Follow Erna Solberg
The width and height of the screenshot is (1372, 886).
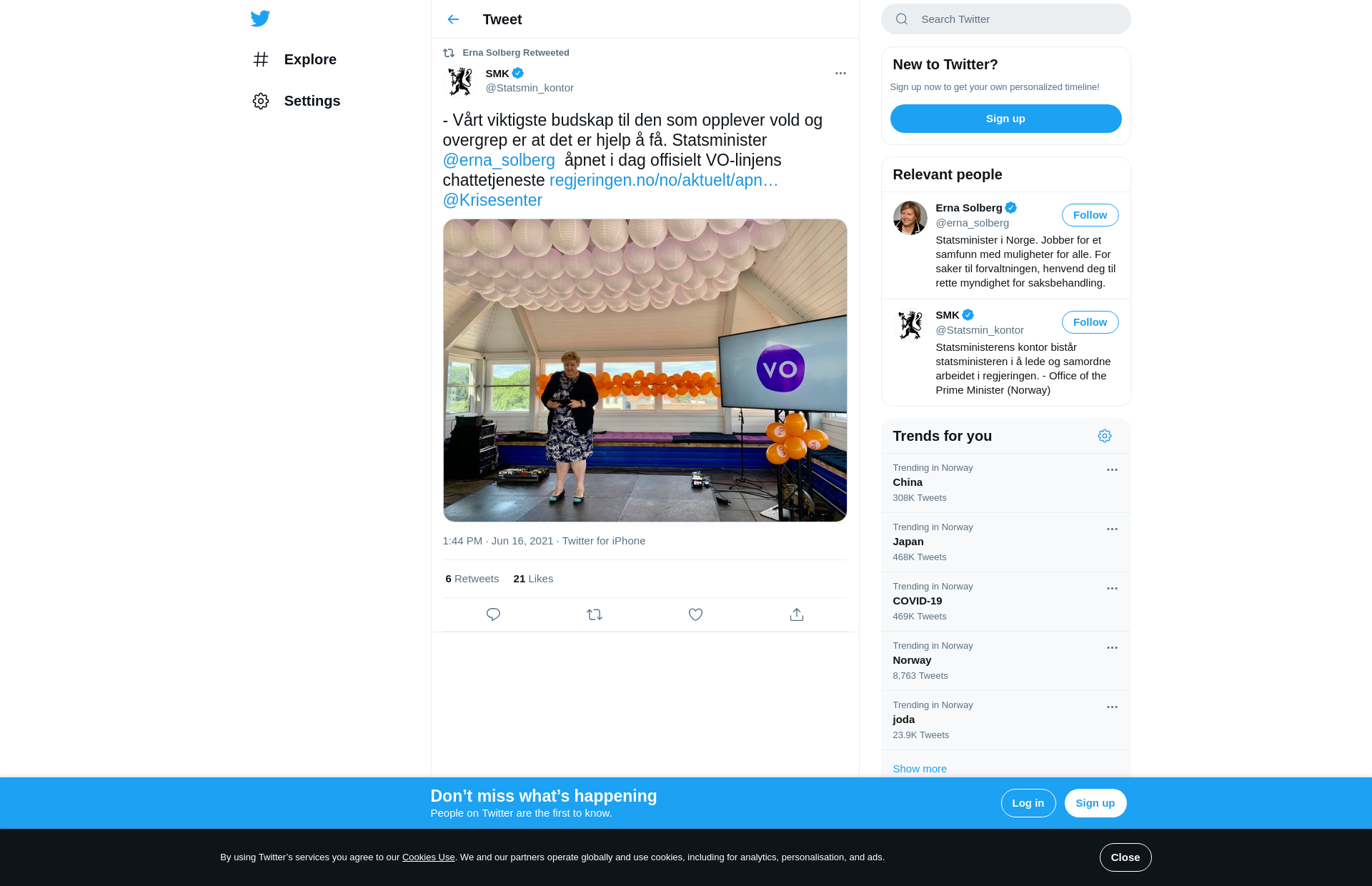[x=1090, y=215]
